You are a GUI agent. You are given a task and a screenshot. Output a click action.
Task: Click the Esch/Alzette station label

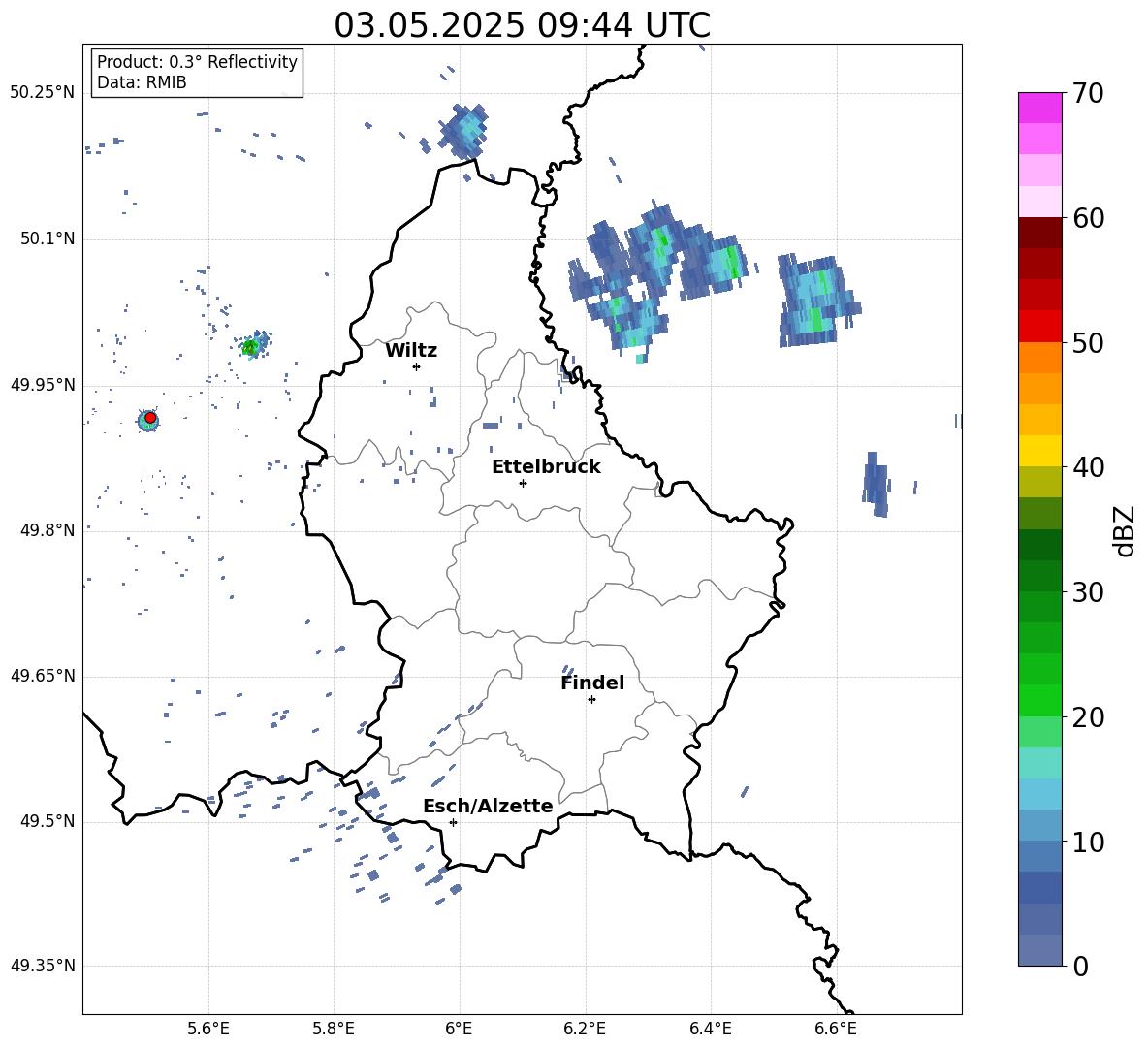[488, 806]
